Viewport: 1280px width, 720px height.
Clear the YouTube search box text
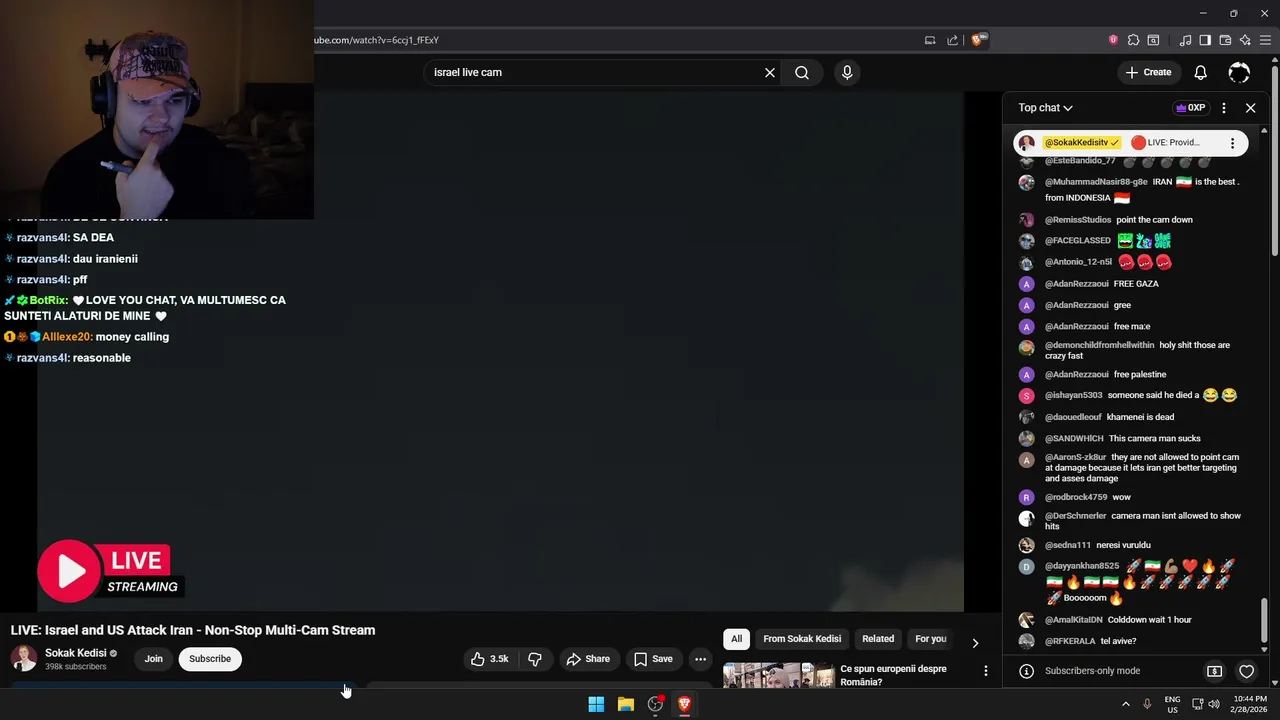pyautogui.click(x=770, y=72)
